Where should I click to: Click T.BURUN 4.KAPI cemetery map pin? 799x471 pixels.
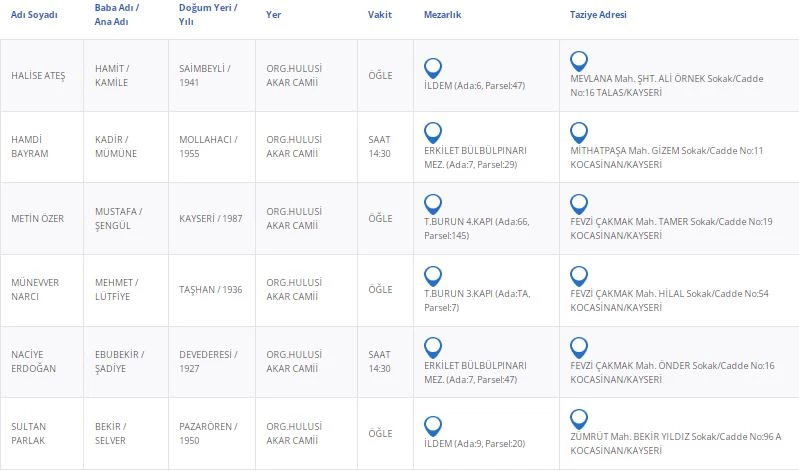(x=433, y=204)
